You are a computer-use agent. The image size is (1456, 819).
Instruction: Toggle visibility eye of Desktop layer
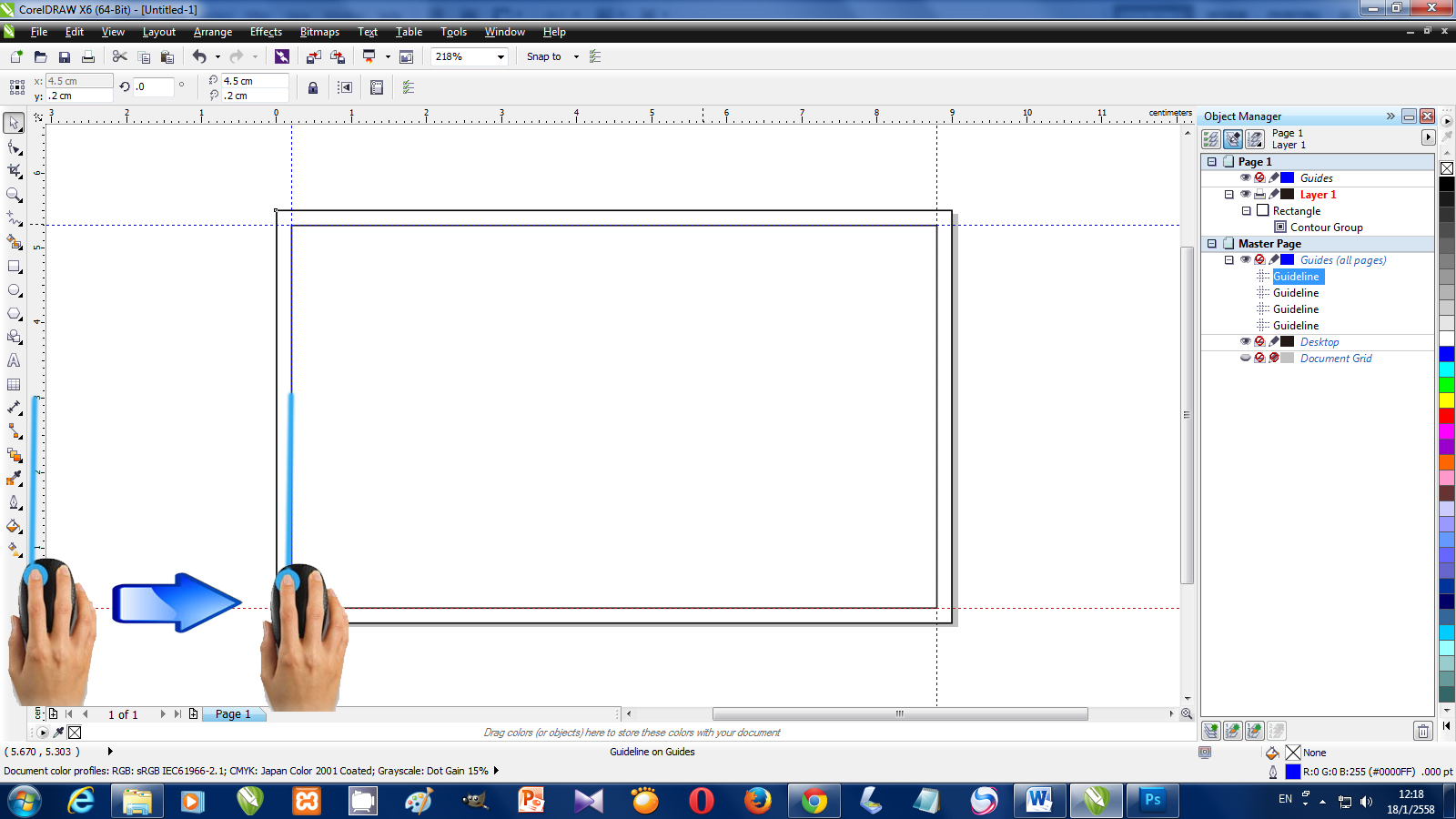point(1245,342)
